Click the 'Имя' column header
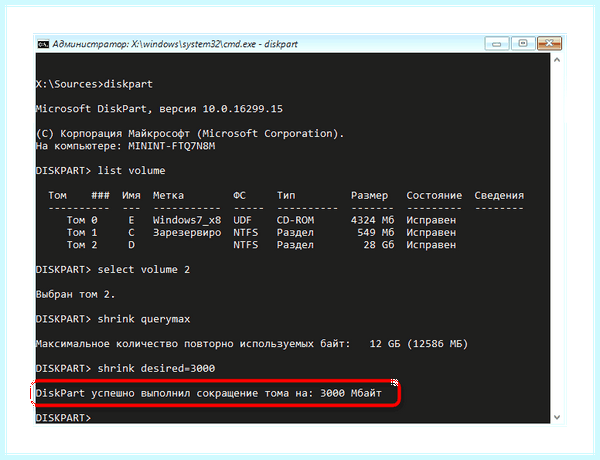Image resolution: width=600 pixels, height=460 pixels. pyautogui.click(x=131, y=196)
